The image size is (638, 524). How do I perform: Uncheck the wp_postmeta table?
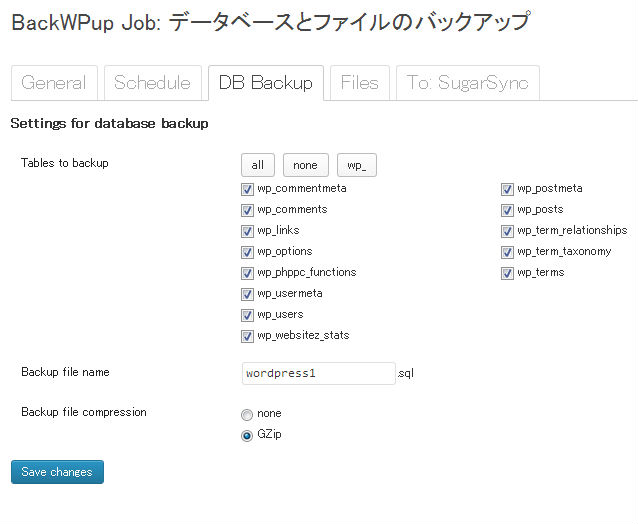507,189
